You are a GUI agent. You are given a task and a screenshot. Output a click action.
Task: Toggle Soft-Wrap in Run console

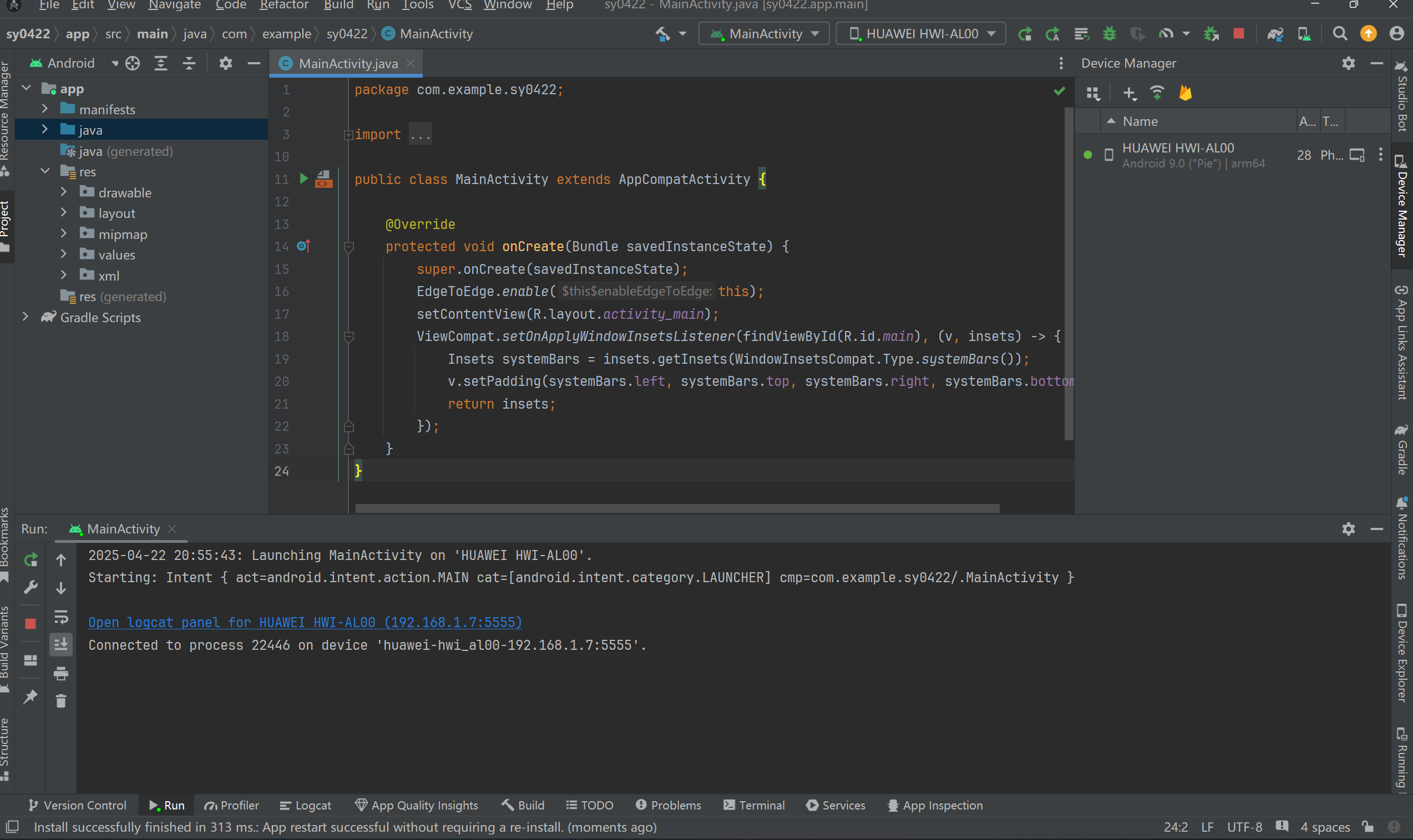[x=61, y=617]
